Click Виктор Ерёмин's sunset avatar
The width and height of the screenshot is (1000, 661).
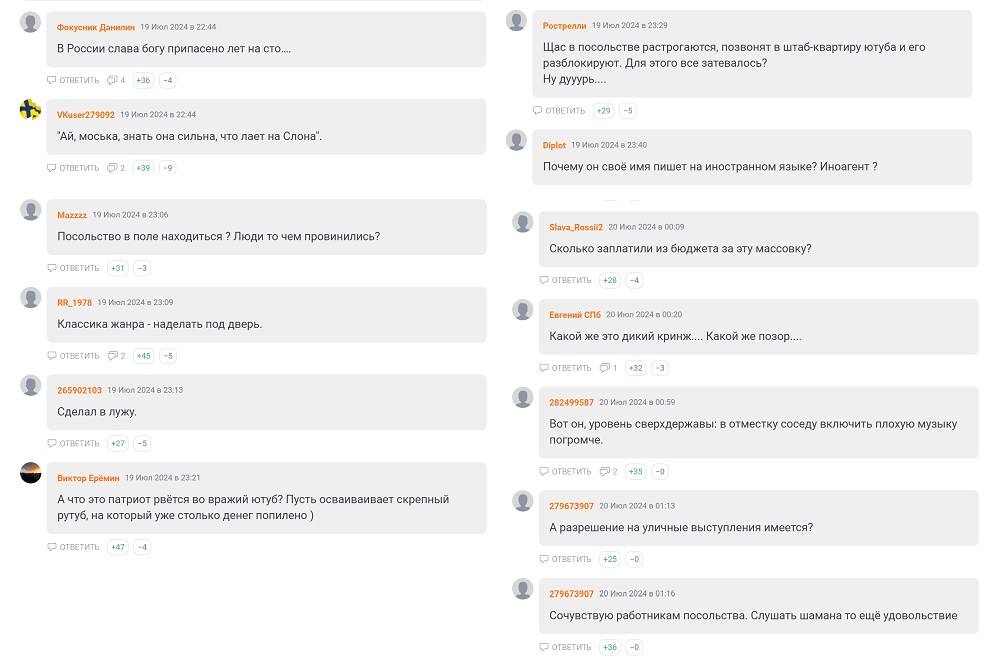(x=31, y=473)
